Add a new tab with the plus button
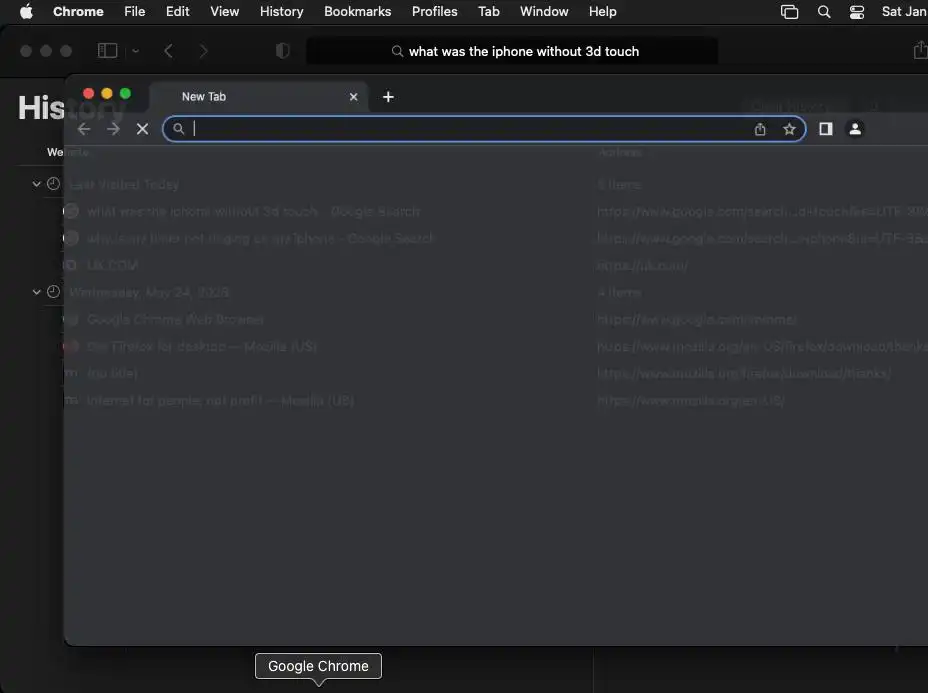Screen dimensions: 928x693 (x=388, y=96)
